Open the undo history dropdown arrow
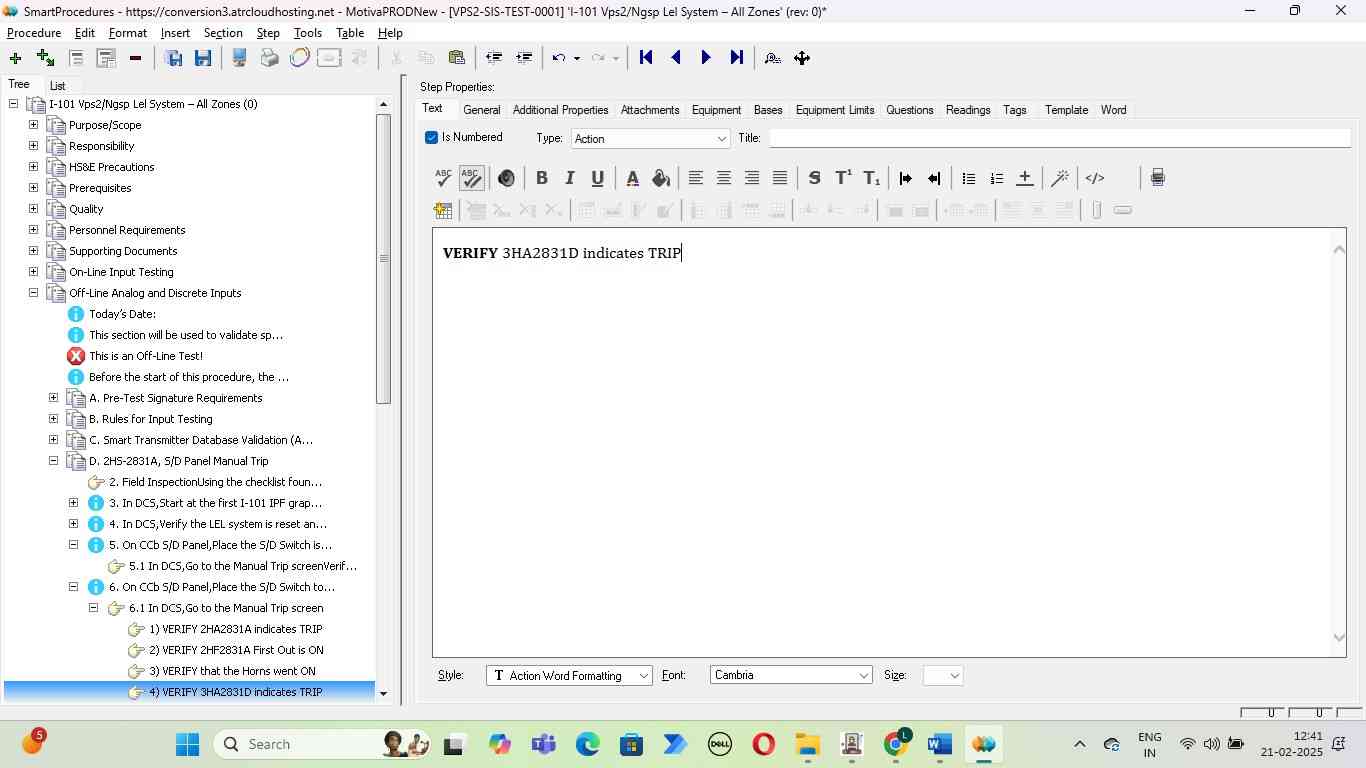The height and width of the screenshot is (768, 1366). [577, 58]
